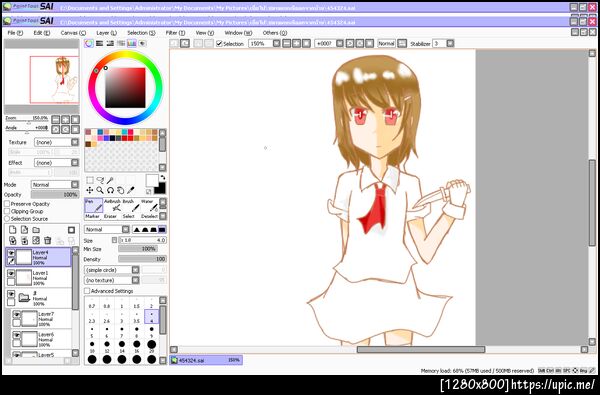600x395 pixels.
Task: Open the simple circle brush shape dropdown
Action: (x=112, y=270)
